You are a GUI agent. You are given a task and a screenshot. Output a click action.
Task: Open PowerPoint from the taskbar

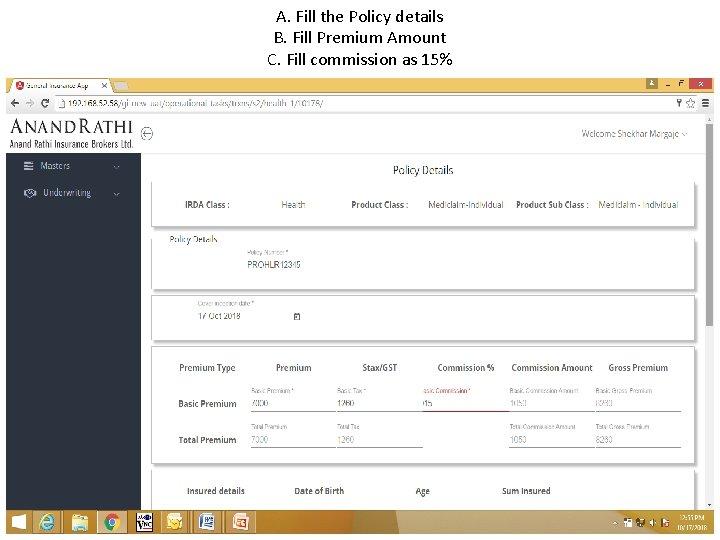click(240, 522)
